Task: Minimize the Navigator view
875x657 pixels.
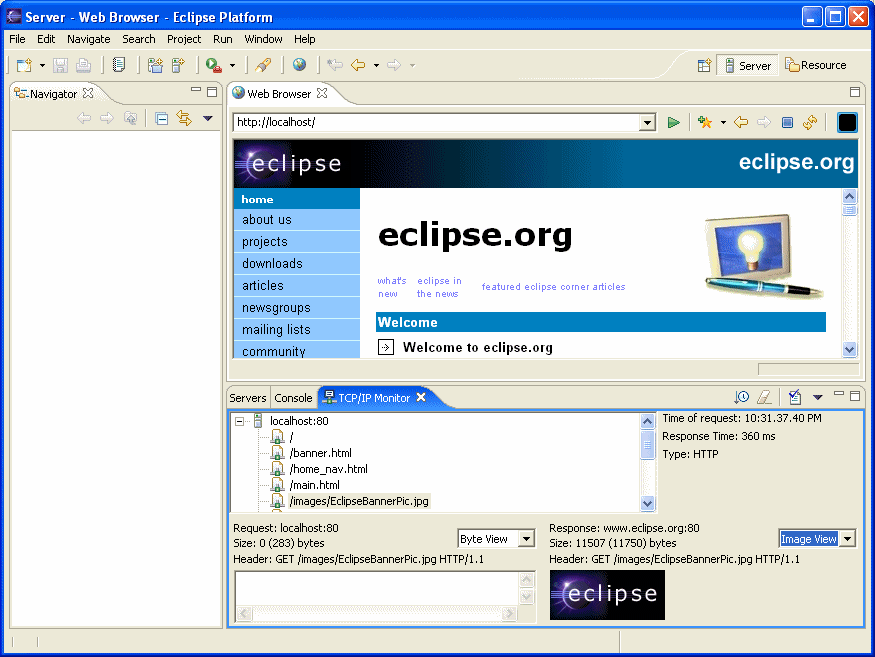Action: point(195,90)
